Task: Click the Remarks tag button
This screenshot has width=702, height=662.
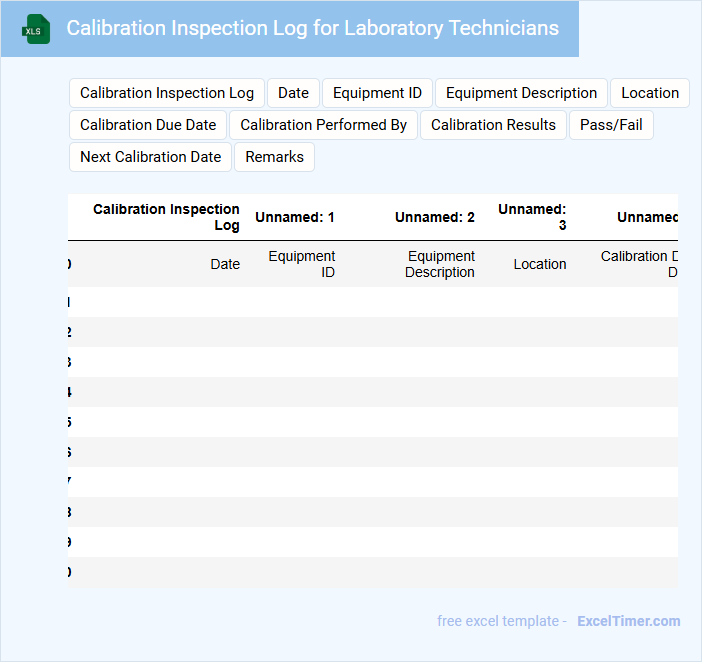Action: (x=274, y=157)
